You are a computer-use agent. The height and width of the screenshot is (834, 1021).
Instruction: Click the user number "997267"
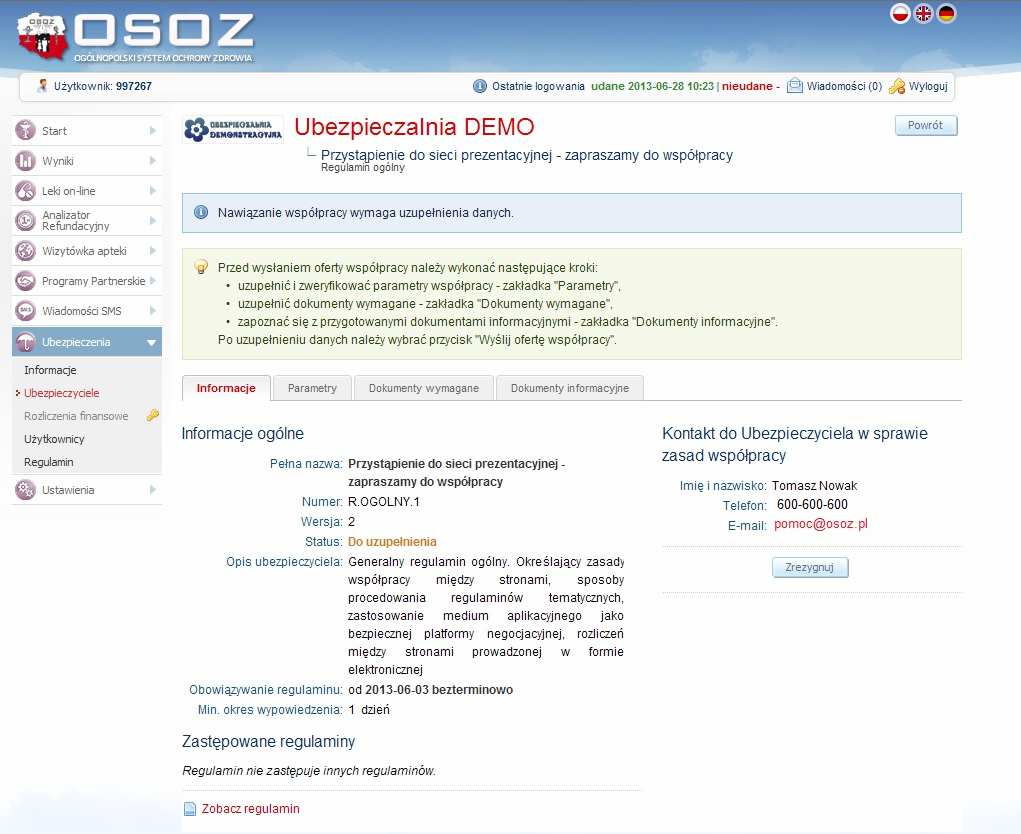coord(133,86)
